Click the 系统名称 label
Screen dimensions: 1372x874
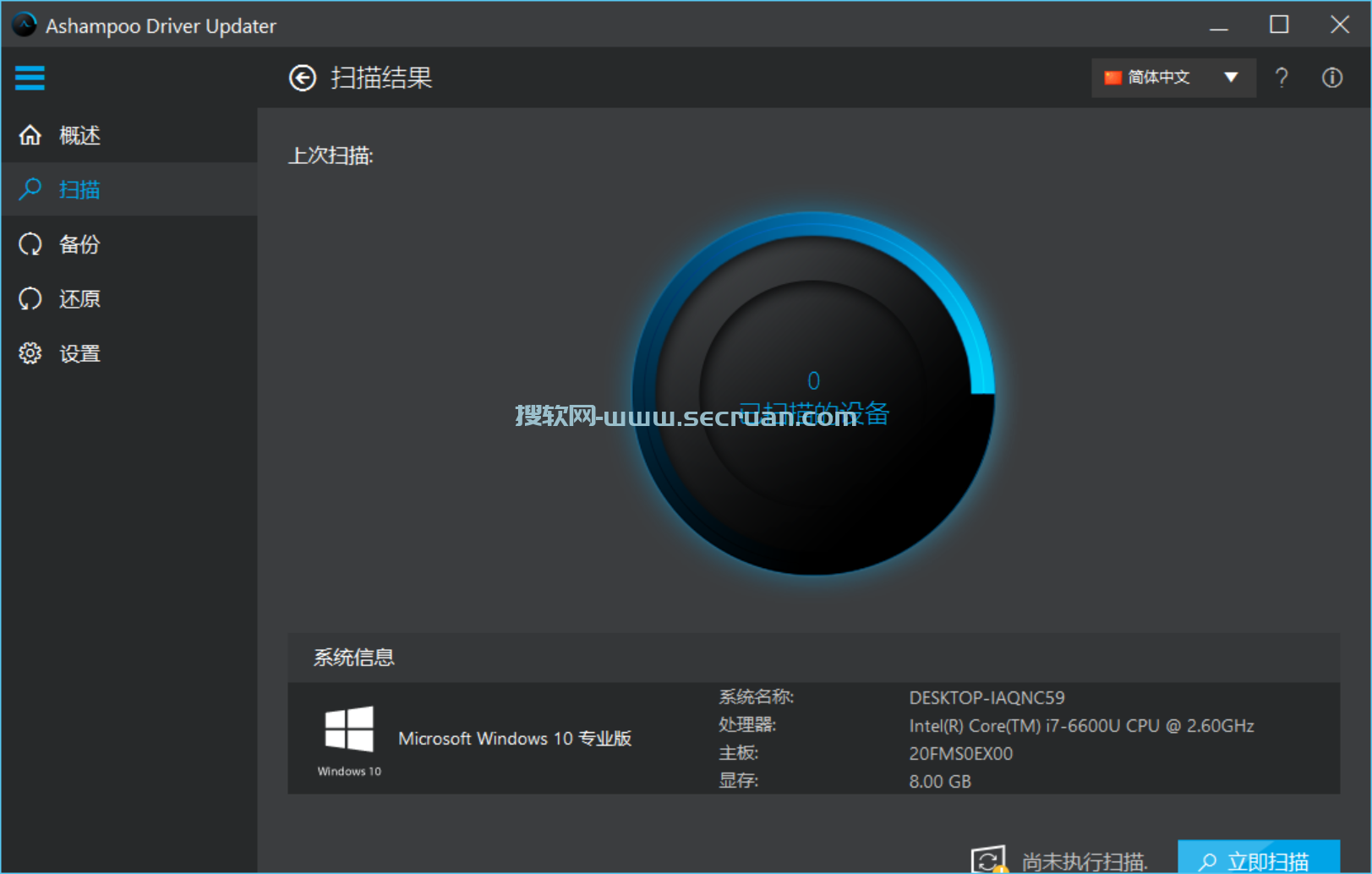[756, 697]
